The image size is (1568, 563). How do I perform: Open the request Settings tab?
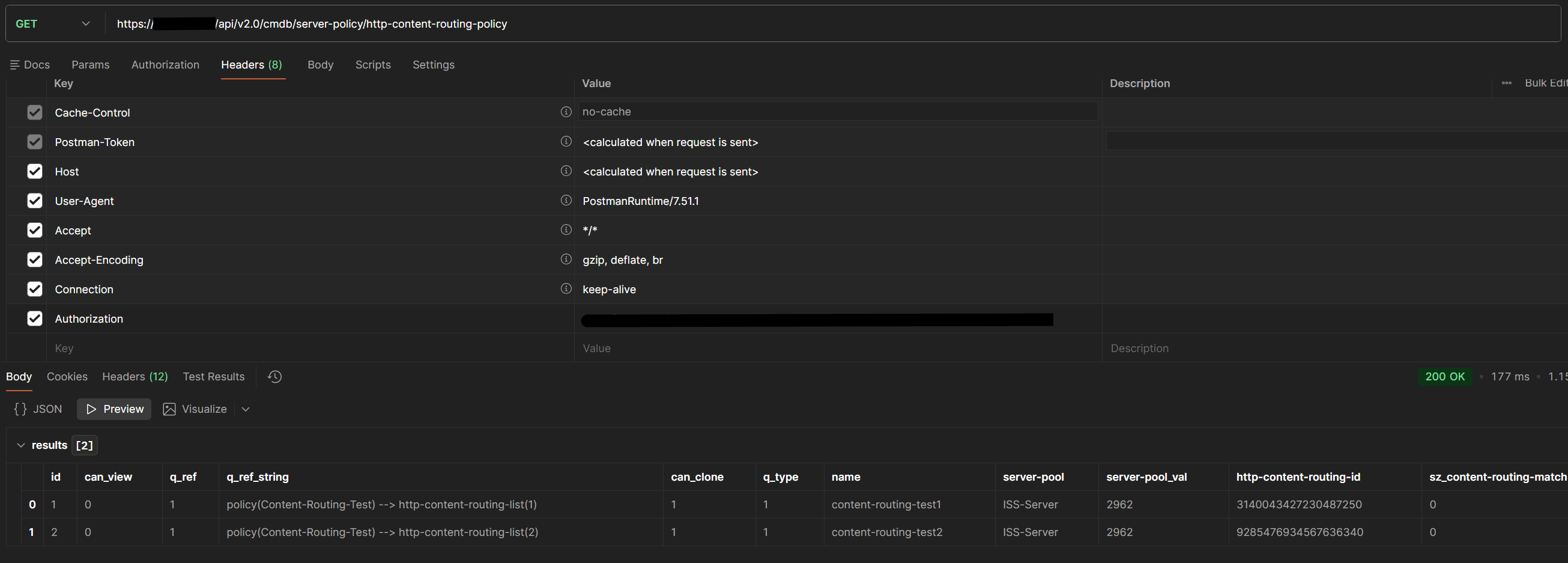point(434,64)
